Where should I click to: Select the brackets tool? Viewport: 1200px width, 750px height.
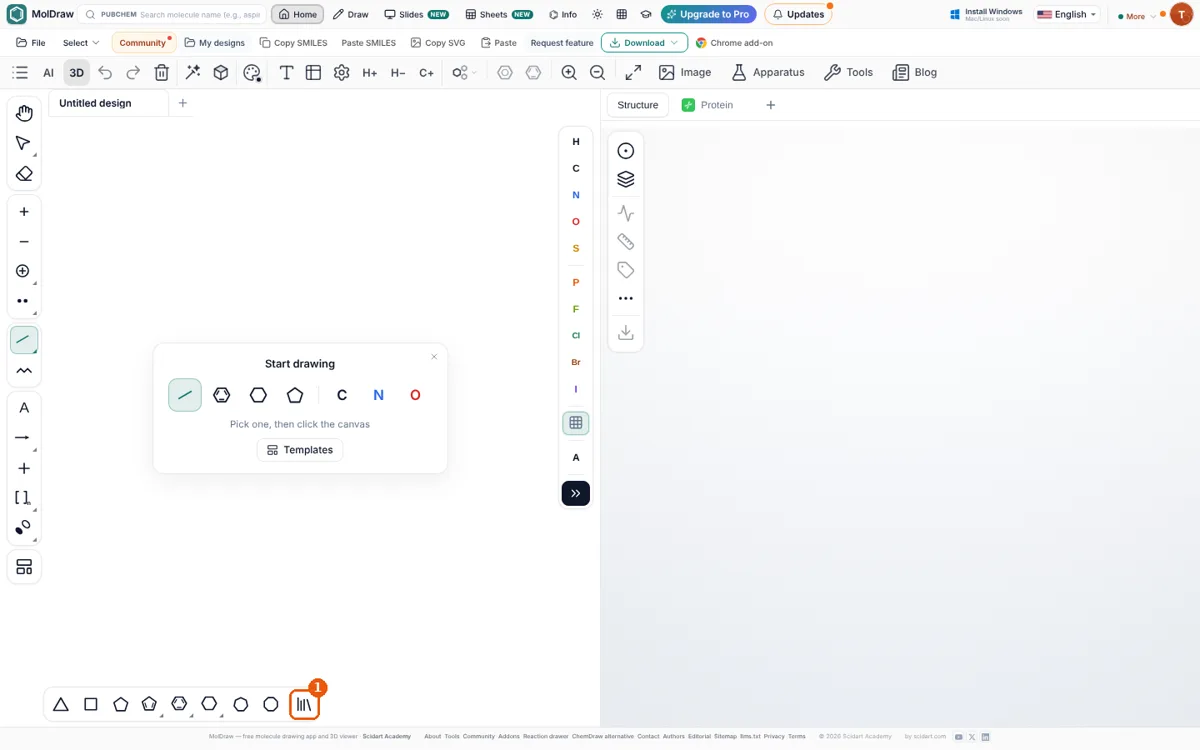[24, 498]
